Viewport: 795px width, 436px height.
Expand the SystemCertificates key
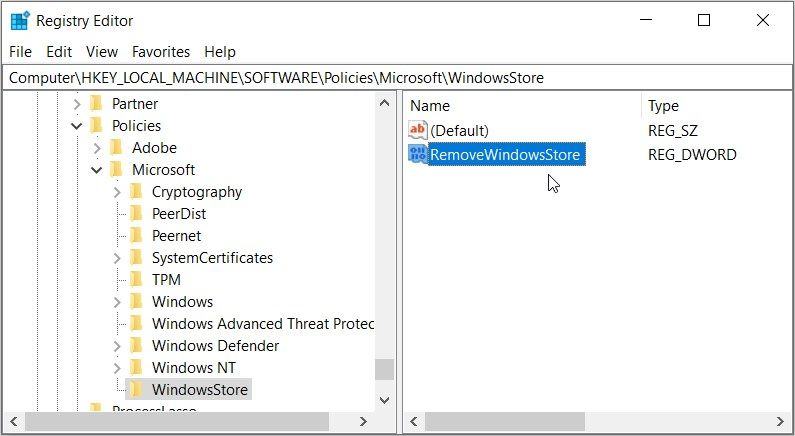coord(117,258)
